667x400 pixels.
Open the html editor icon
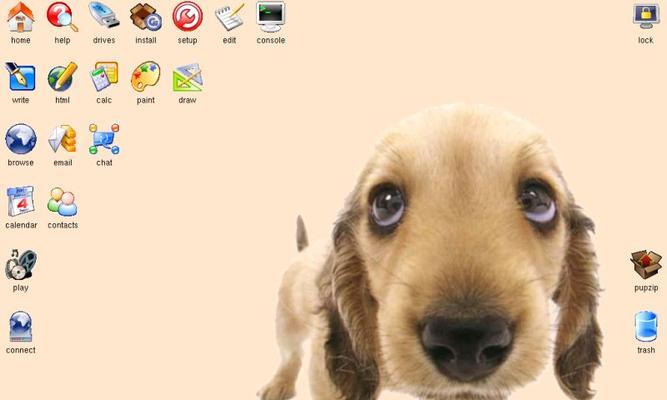62,77
